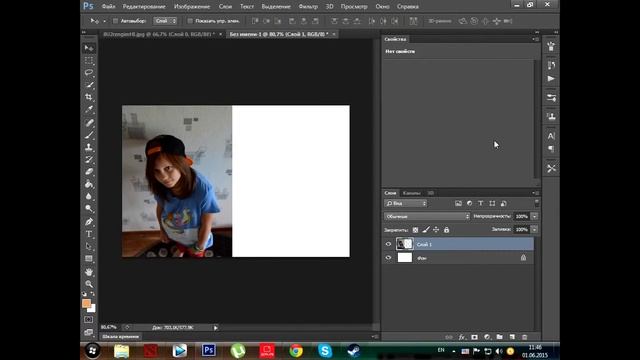The image size is (640, 360).
Task: Open the Слой auto-select dropdown
Action: (x=165, y=21)
